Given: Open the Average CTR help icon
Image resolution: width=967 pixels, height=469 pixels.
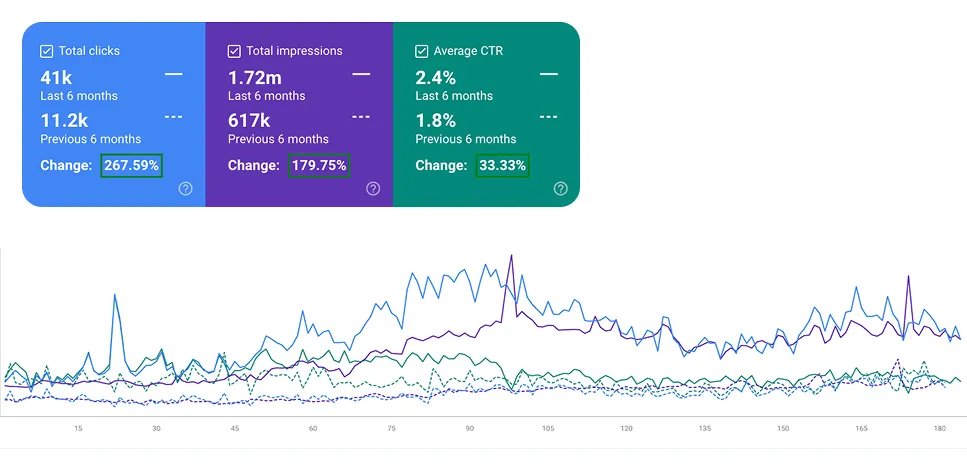Looking at the screenshot, I should coord(560,189).
